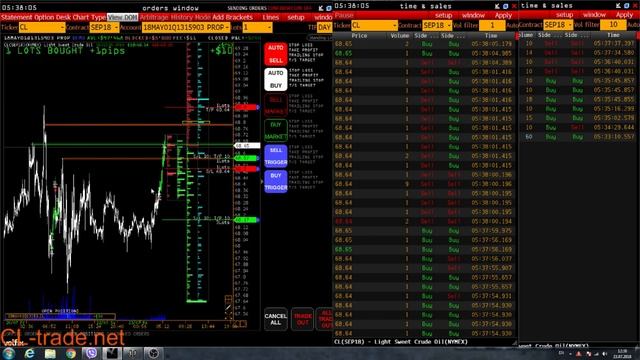
Task: Click collapse arrow icon of first time & sales
Action: [497, 6]
